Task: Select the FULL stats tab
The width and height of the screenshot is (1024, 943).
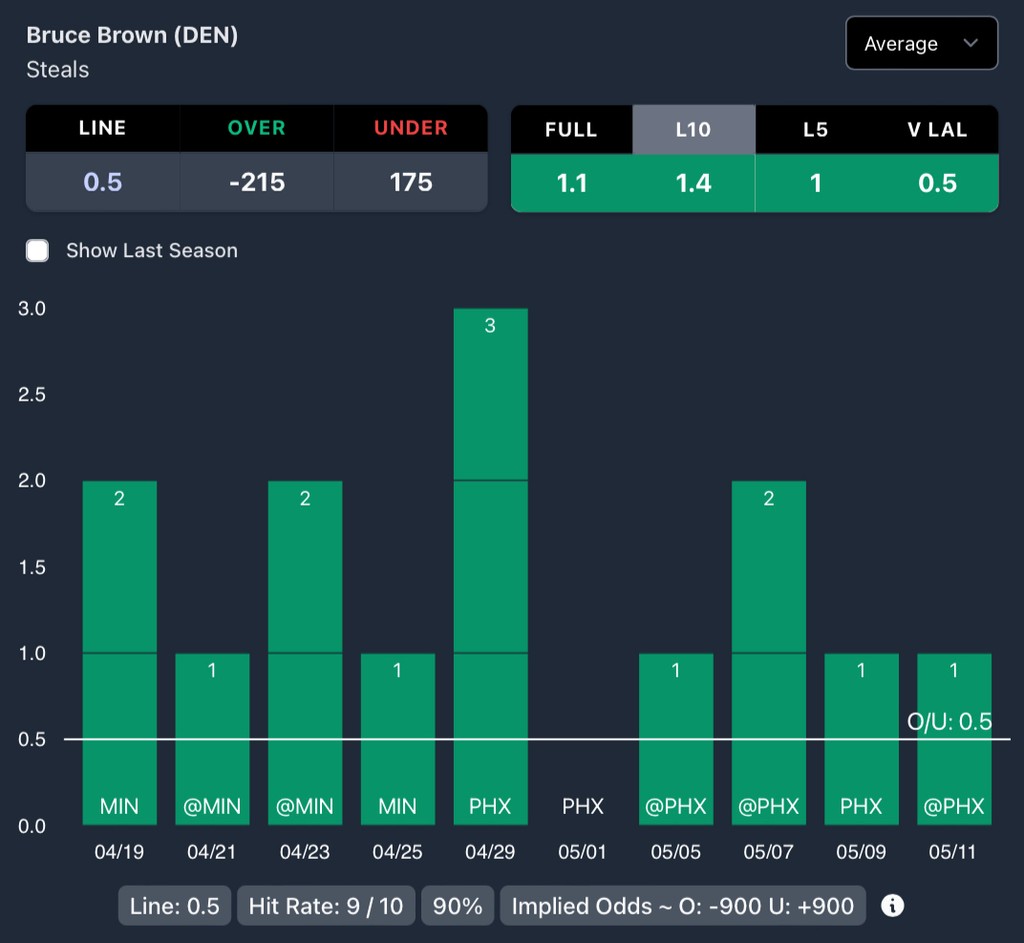Action: tap(571, 129)
